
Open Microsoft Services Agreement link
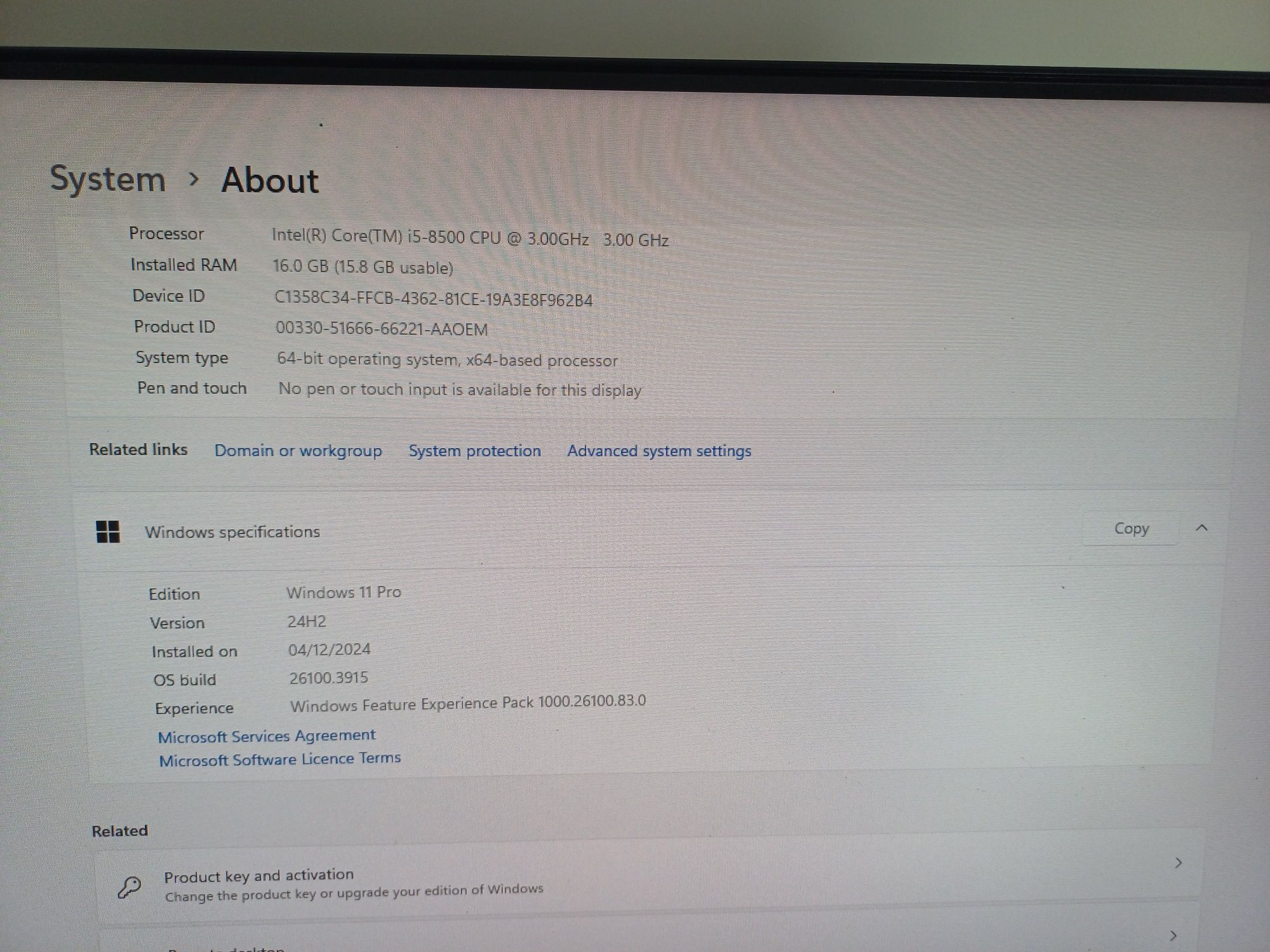[x=267, y=736]
